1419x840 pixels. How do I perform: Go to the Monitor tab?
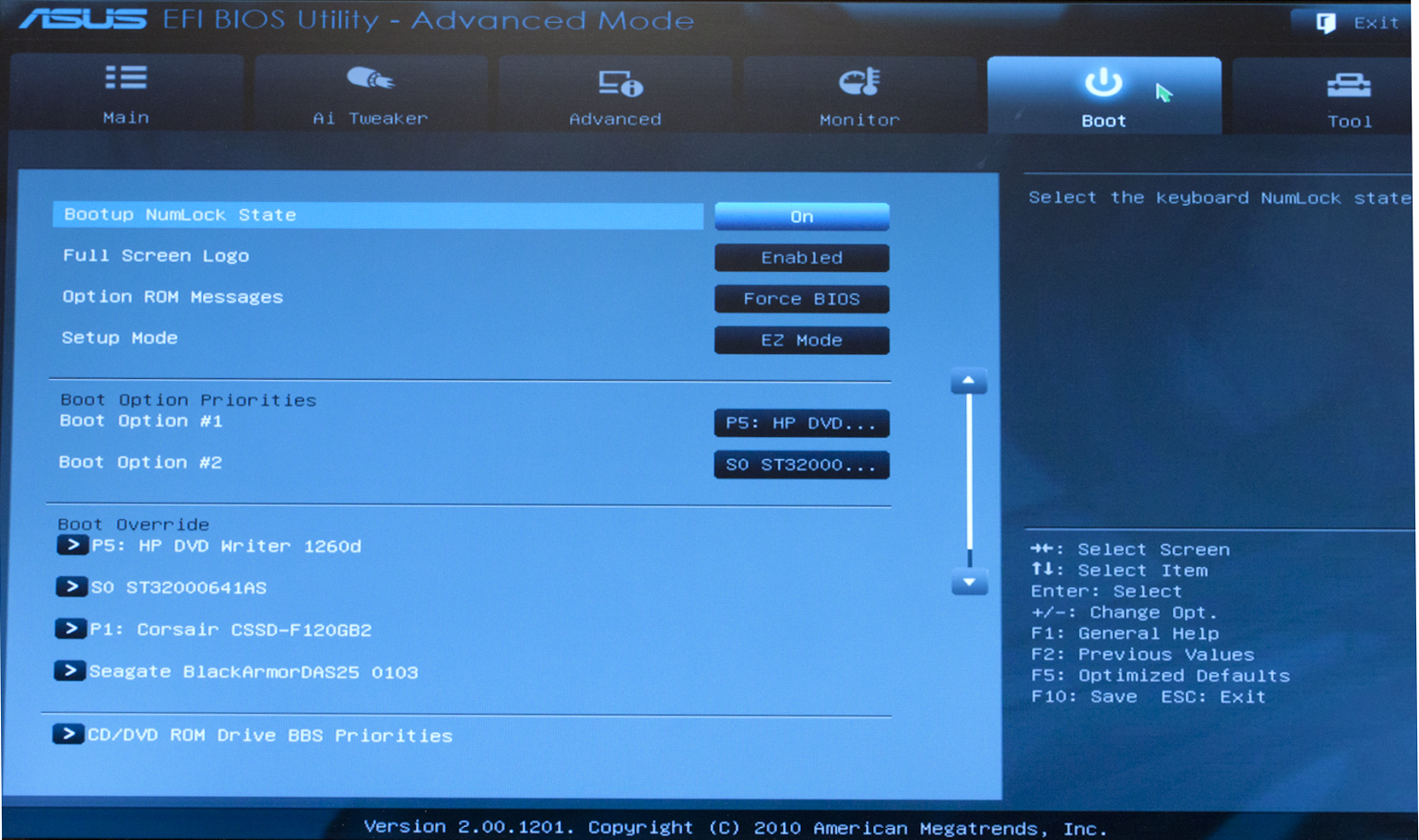859,95
